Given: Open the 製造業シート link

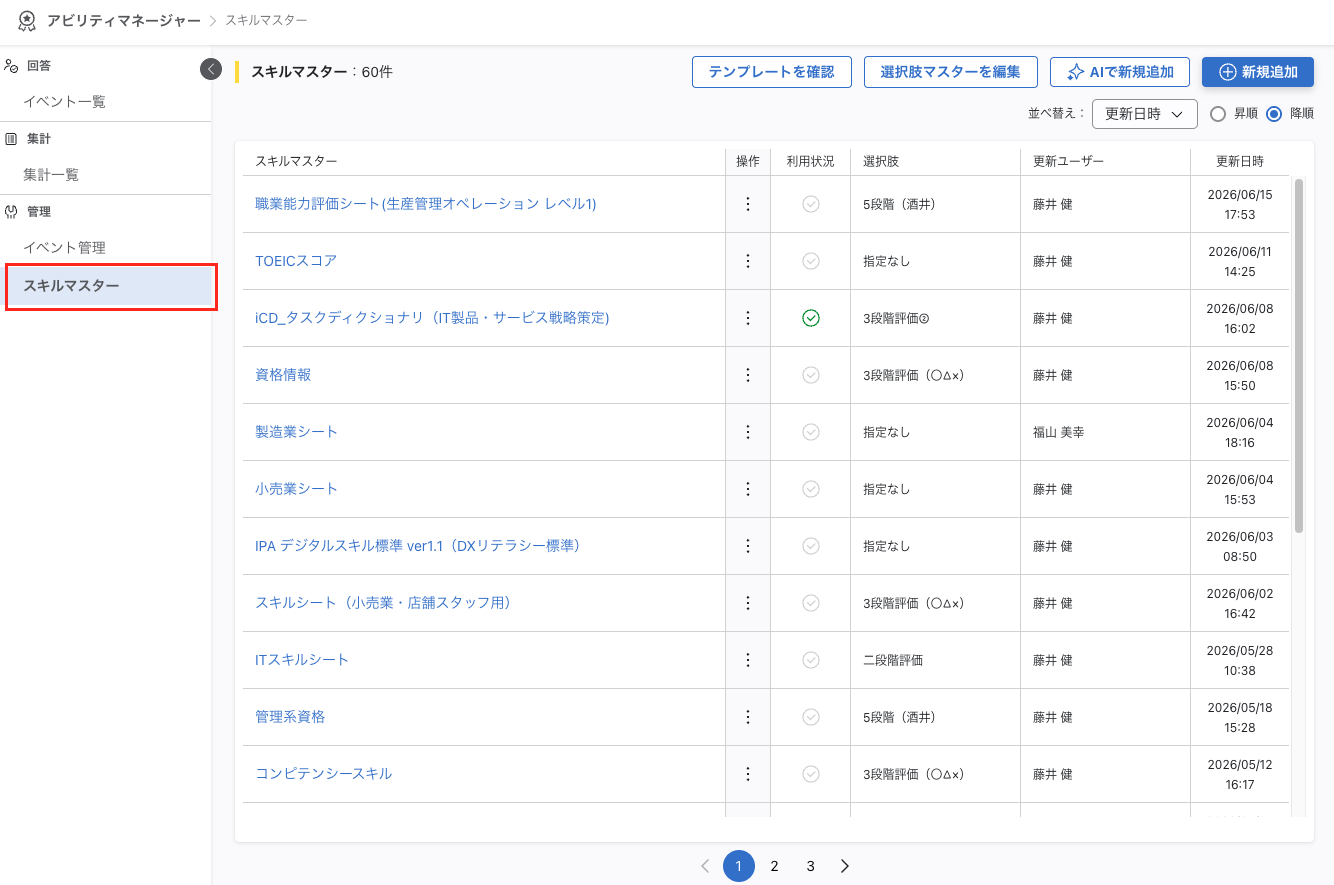Looking at the screenshot, I should pos(297,432).
